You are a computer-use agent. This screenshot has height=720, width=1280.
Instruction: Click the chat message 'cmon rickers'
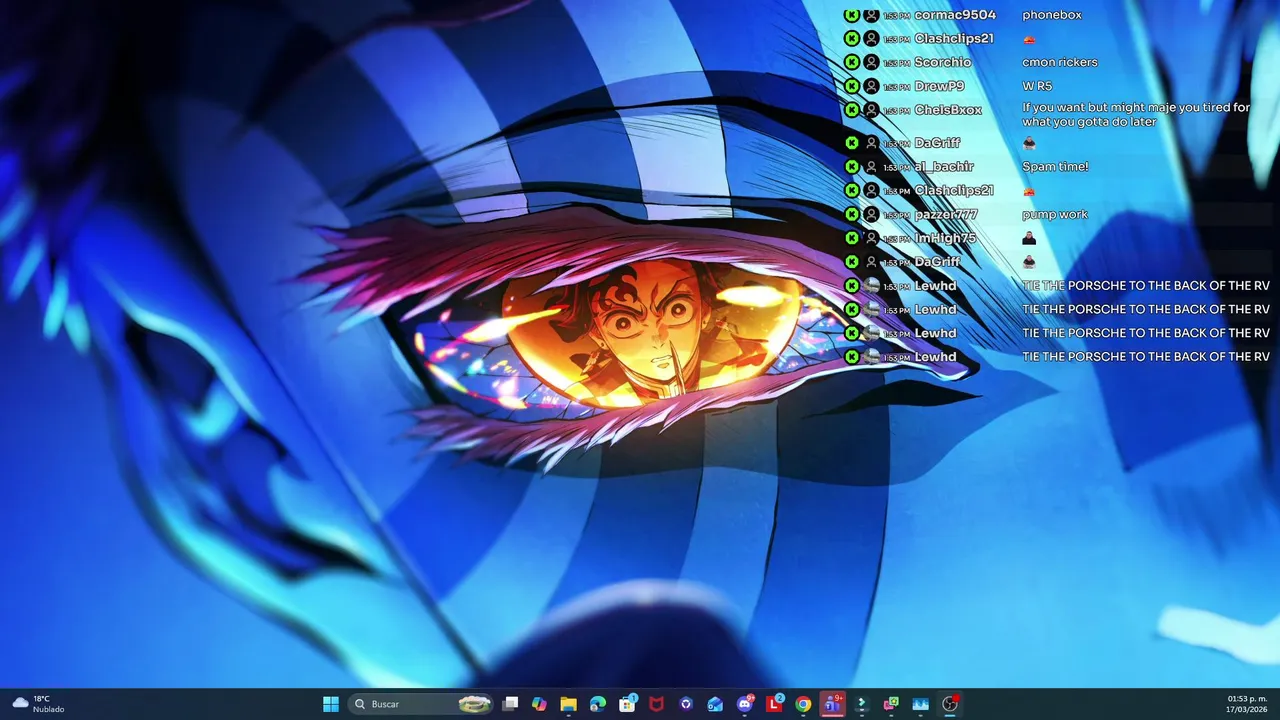[1060, 62]
